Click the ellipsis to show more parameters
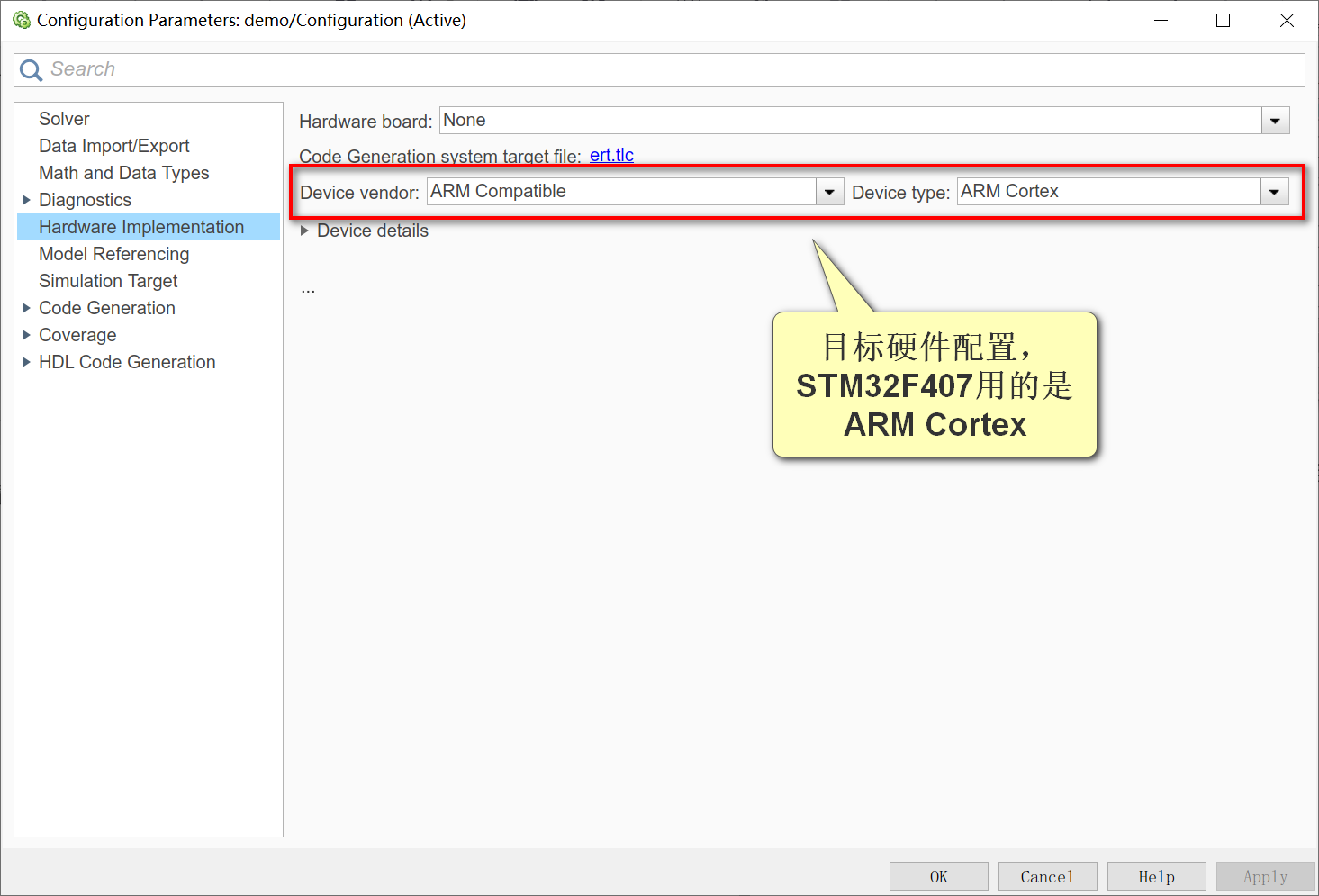The image size is (1319, 896). (x=308, y=290)
